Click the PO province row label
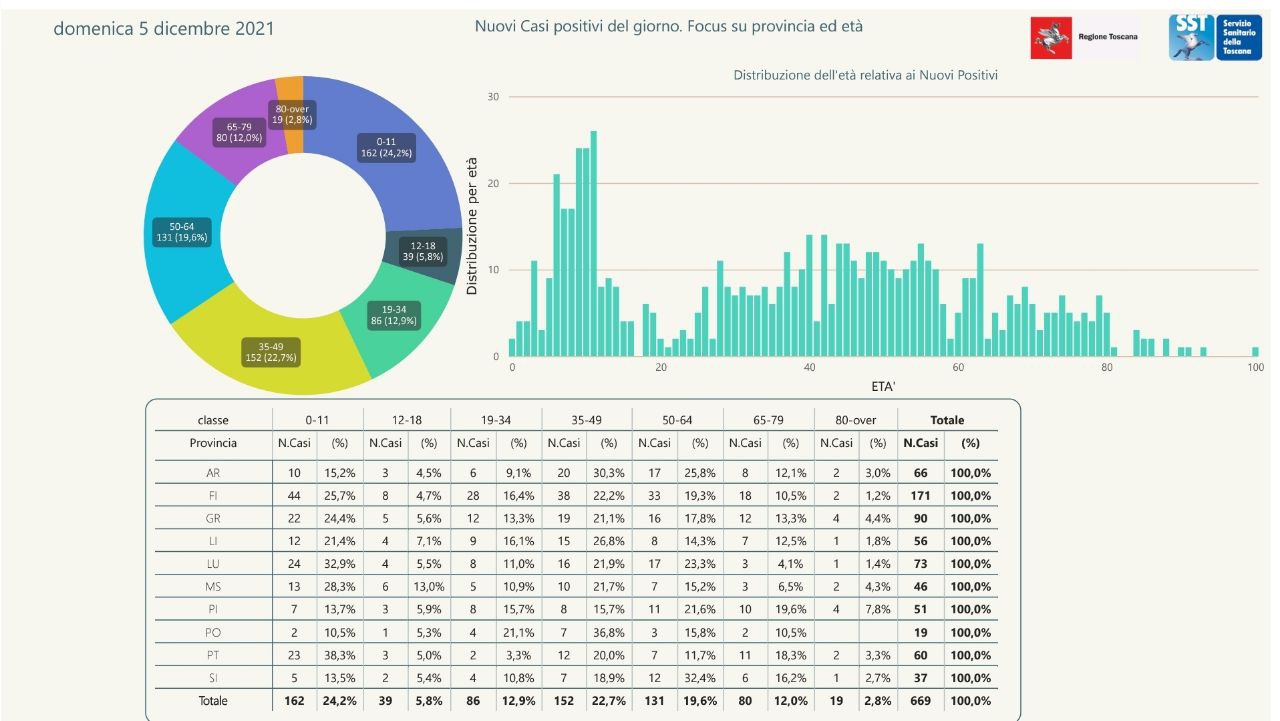Viewport: 1280px width, 721px height. coord(213,633)
